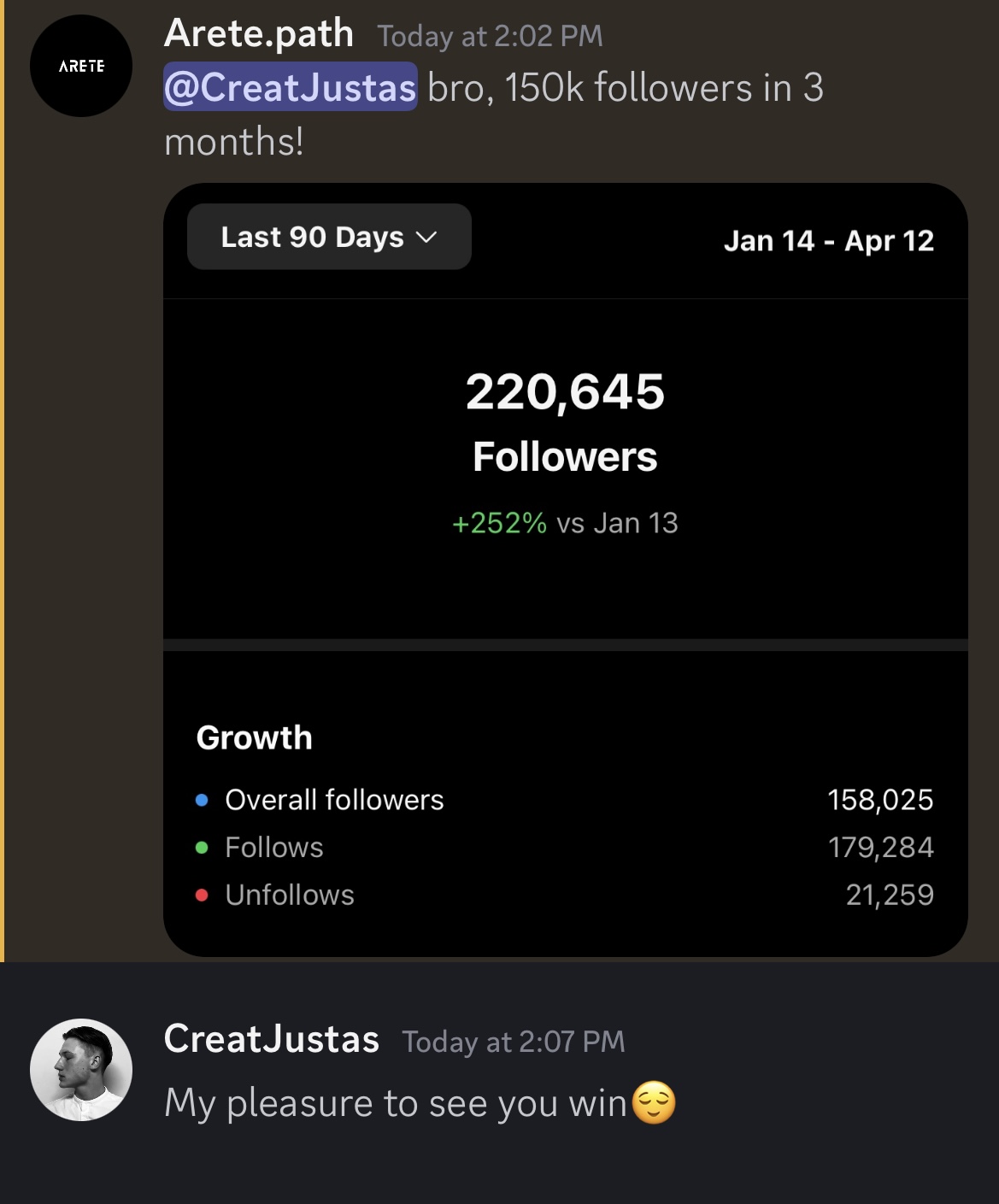The width and height of the screenshot is (999, 1204).
Task: Click the CreatJustas username above his reply
Action: pyautogui.click(x=271, y=1039)
